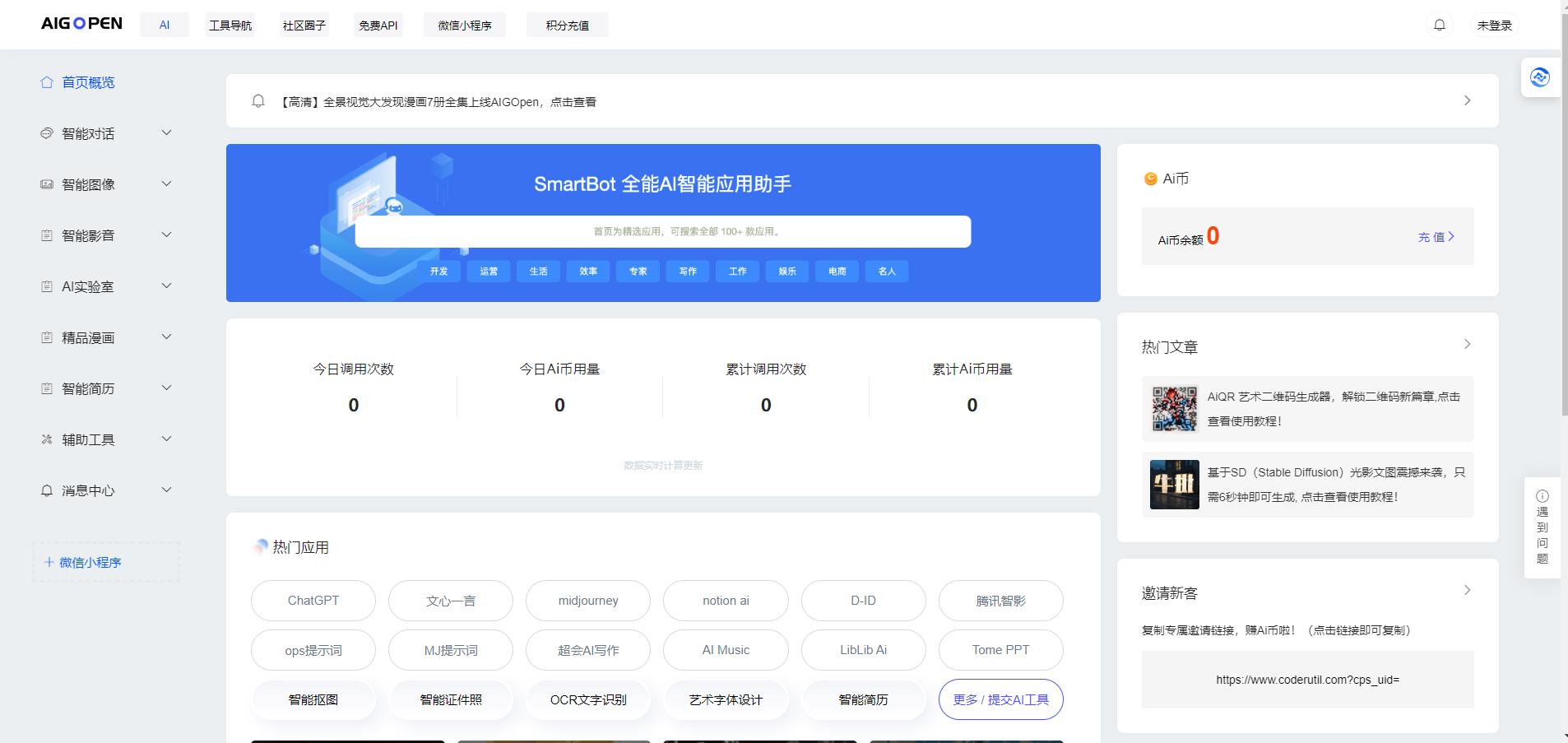Open the 工具导航 top navigation tab
The width and height of the screenshot is (1568, 743).
click(x=230, y=26)
